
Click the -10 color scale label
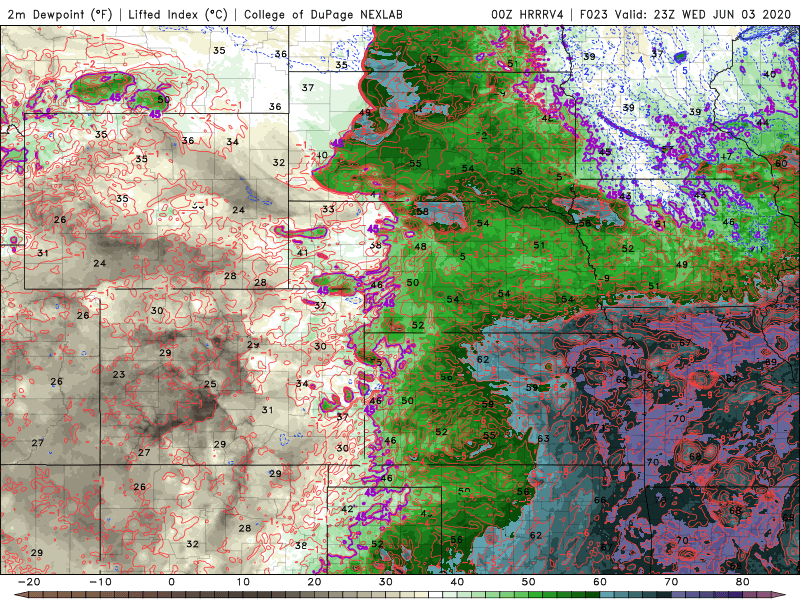(x=100, y=582)
